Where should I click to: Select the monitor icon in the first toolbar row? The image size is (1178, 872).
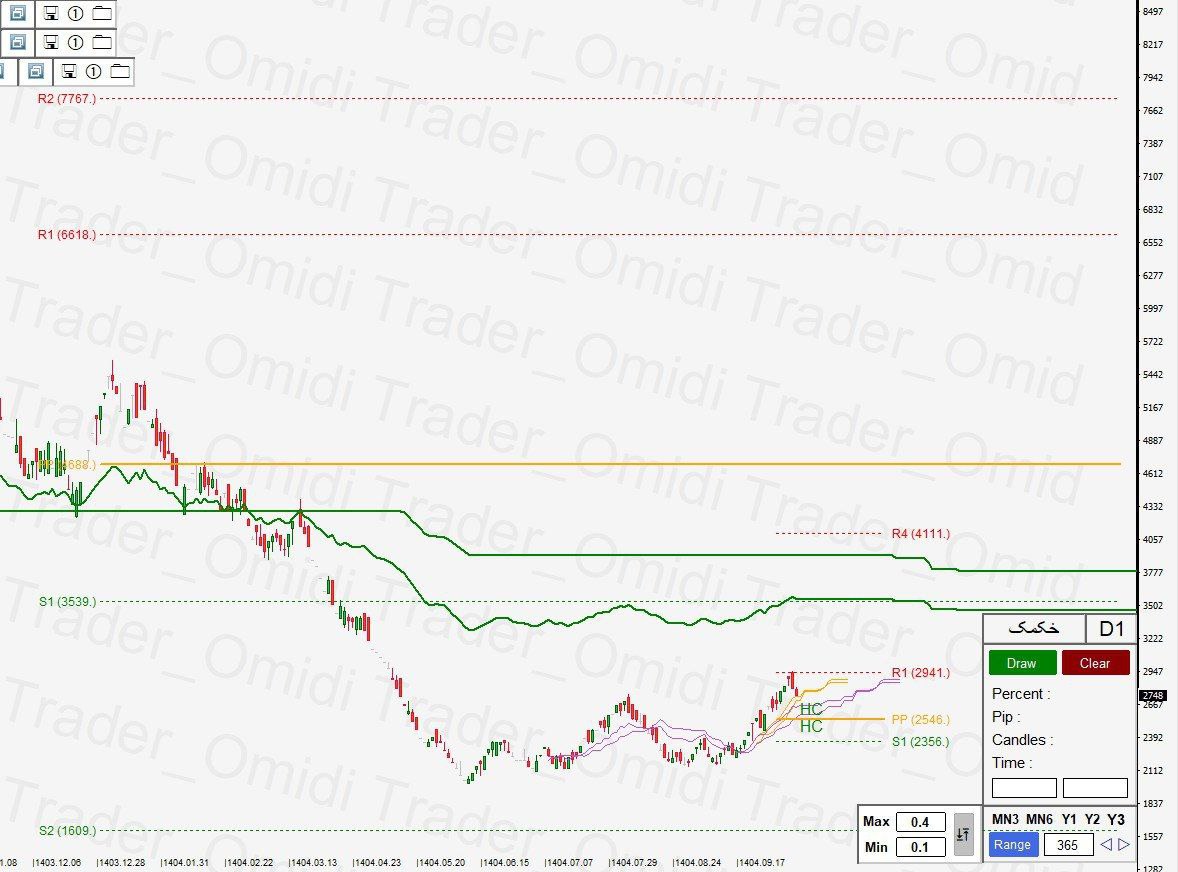coord(51,14)
